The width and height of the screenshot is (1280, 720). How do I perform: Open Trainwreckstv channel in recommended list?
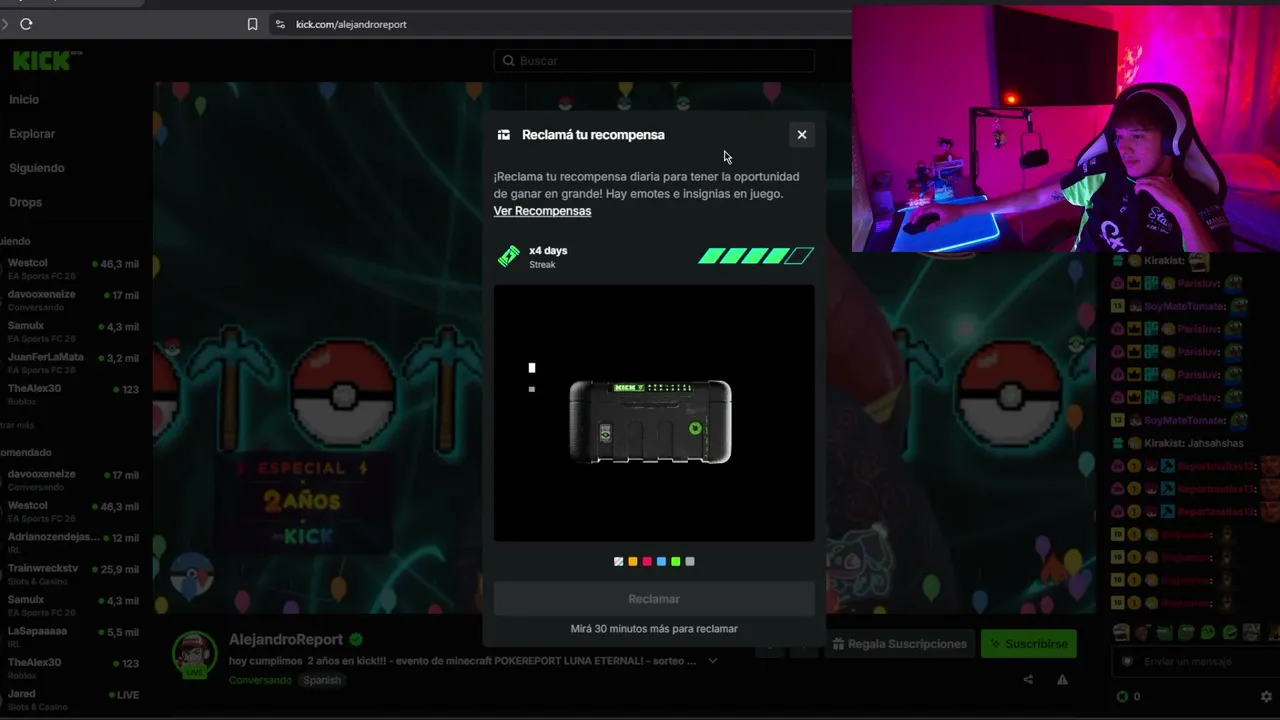(72, 573)
